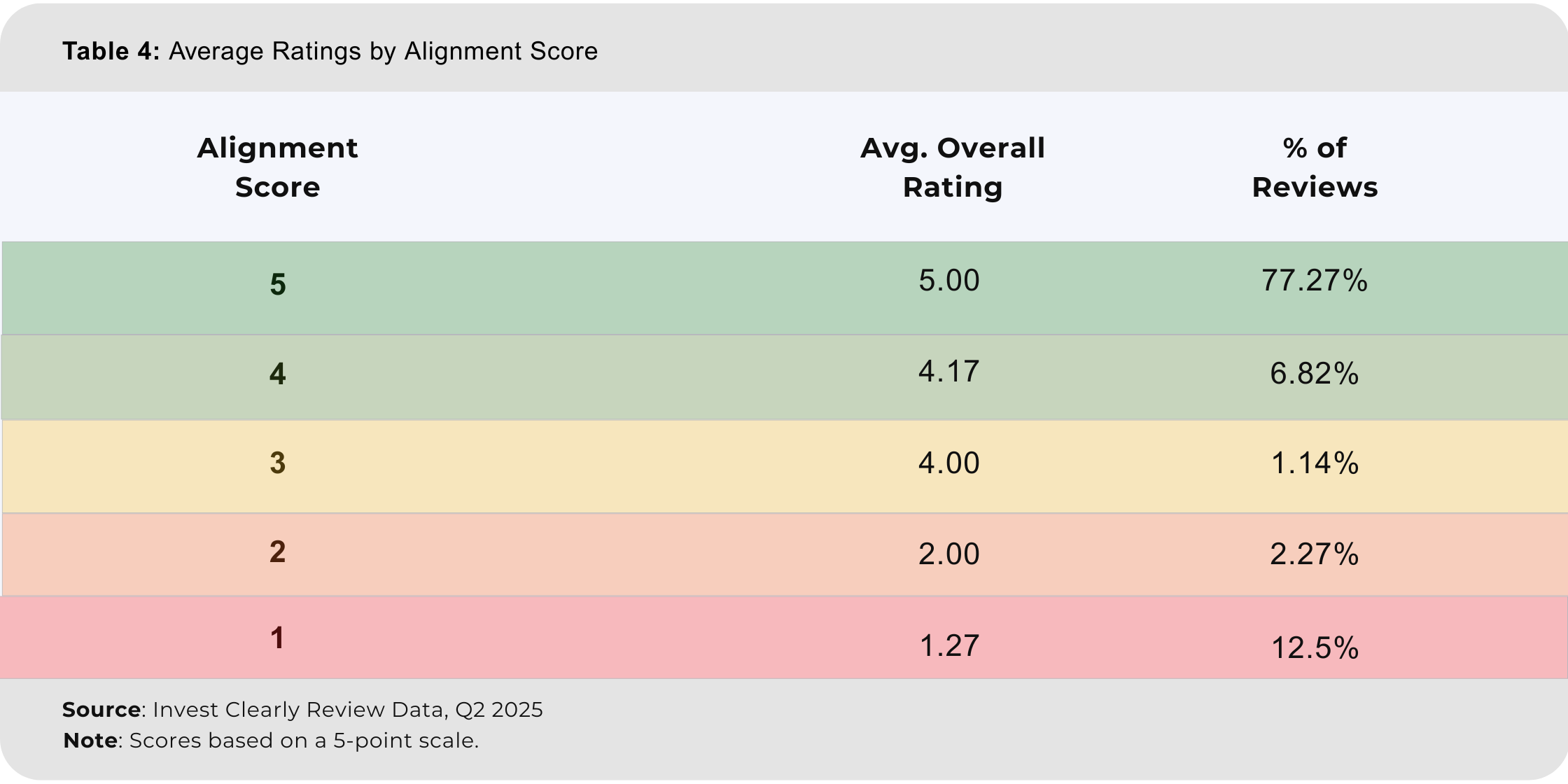Select alignment score 1 cell
The height and width of the screenshot is (784, 1568).
pos(278,638)
